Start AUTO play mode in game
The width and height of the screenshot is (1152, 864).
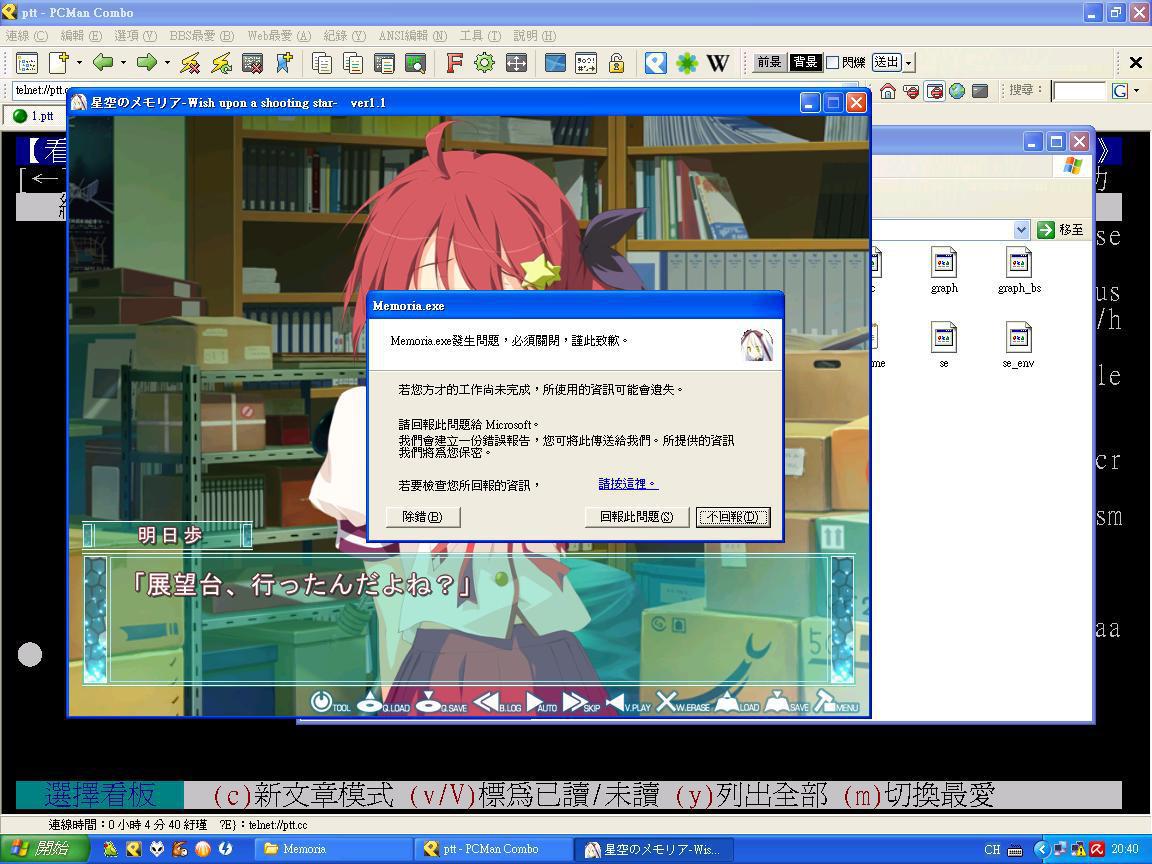(x=541, y=703)
